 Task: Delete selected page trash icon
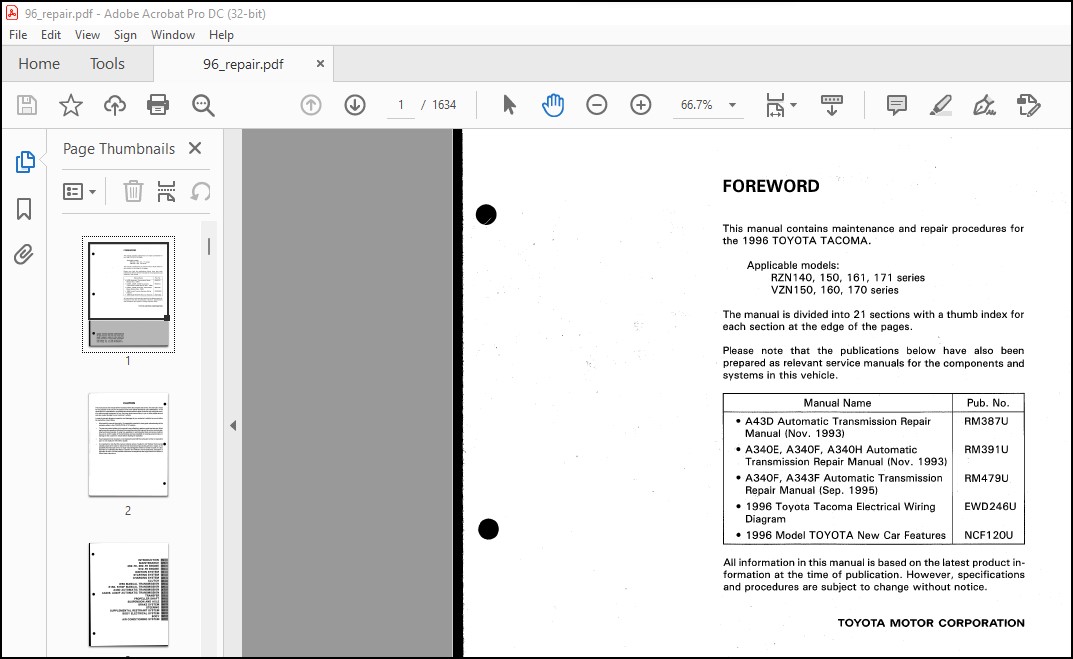(x=133, y=192)
